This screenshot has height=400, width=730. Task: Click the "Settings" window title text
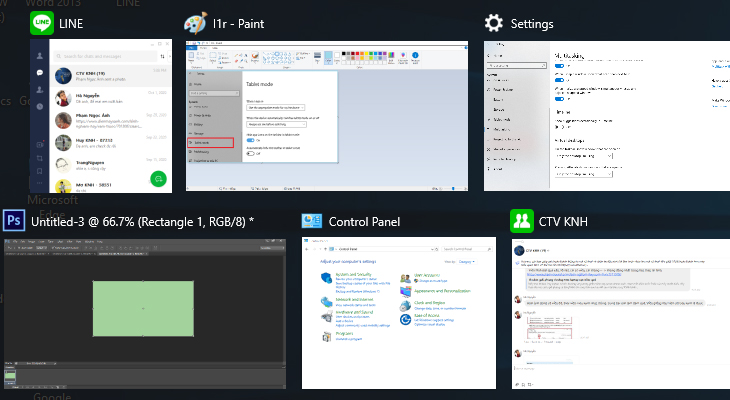[532, 24]
